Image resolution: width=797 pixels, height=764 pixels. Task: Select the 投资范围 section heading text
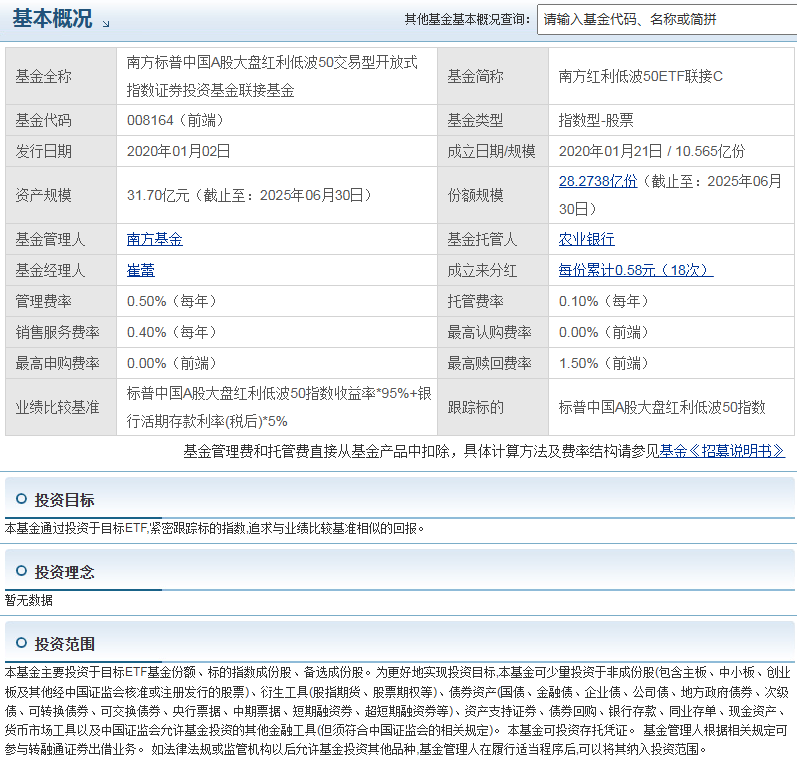pos(65,645)
